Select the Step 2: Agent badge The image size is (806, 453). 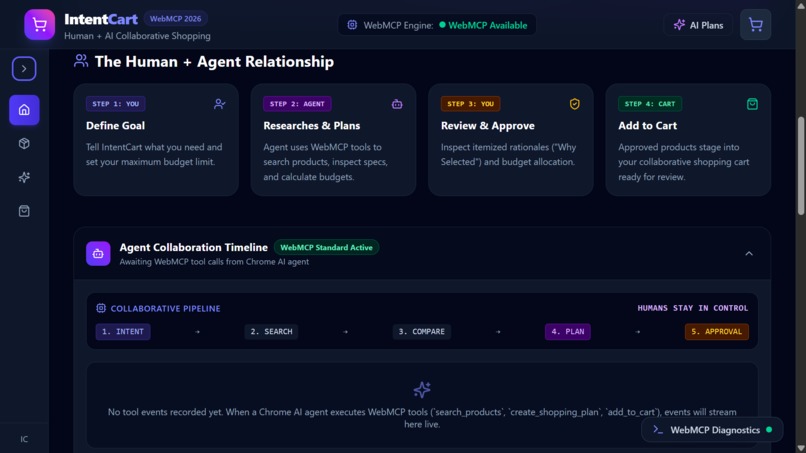click(x=297, y=104)
